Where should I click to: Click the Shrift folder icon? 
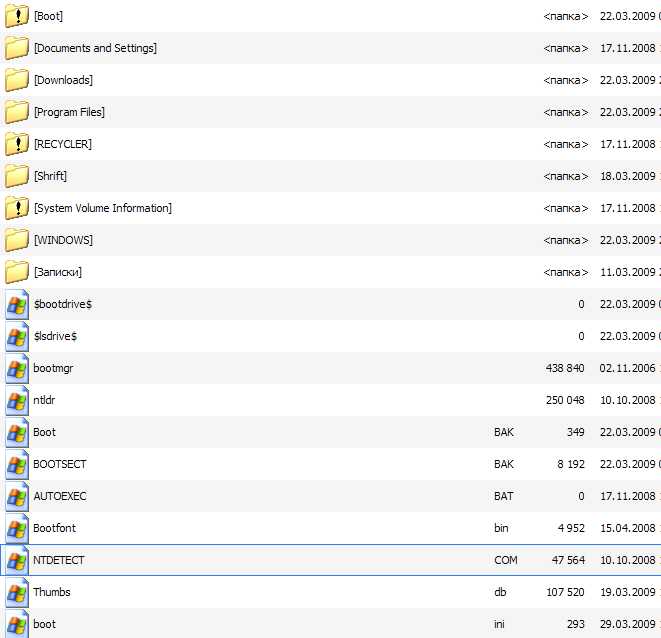(x=17, y=176)
